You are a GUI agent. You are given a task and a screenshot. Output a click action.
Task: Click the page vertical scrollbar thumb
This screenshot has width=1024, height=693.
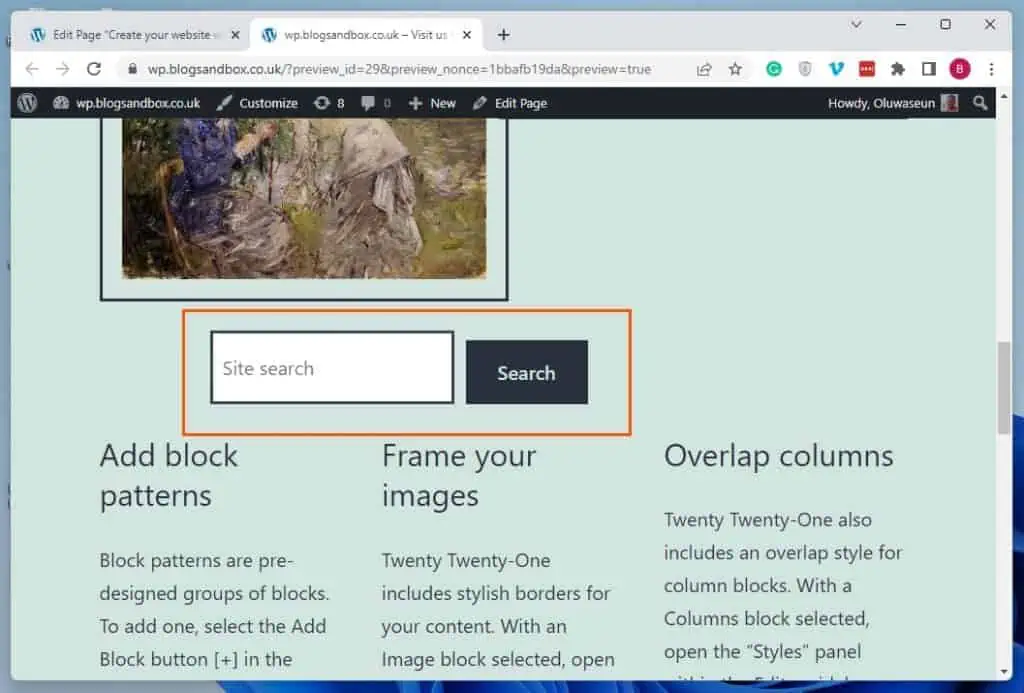[1004, 388]
